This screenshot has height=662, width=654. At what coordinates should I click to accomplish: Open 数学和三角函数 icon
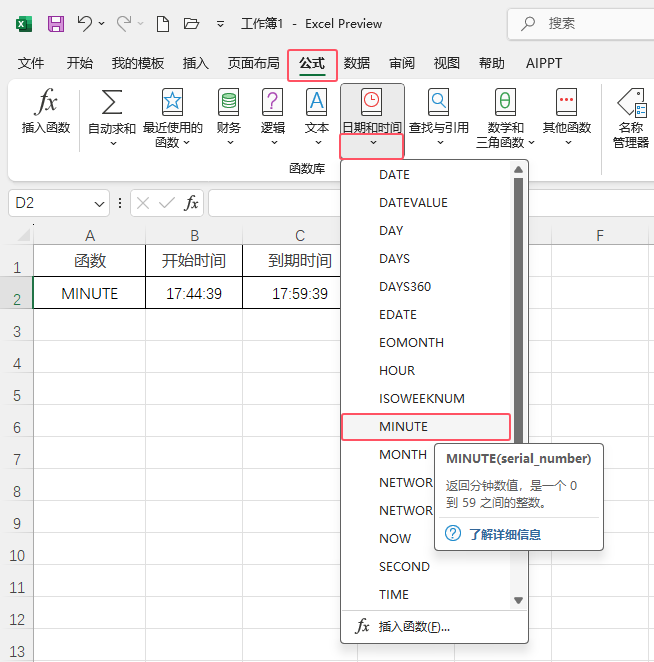click(505, 102)
